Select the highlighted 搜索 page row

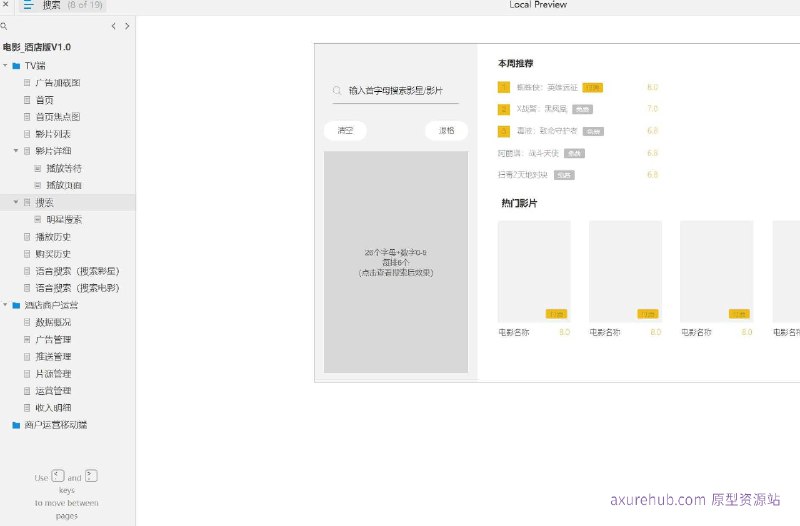[67, 203]
